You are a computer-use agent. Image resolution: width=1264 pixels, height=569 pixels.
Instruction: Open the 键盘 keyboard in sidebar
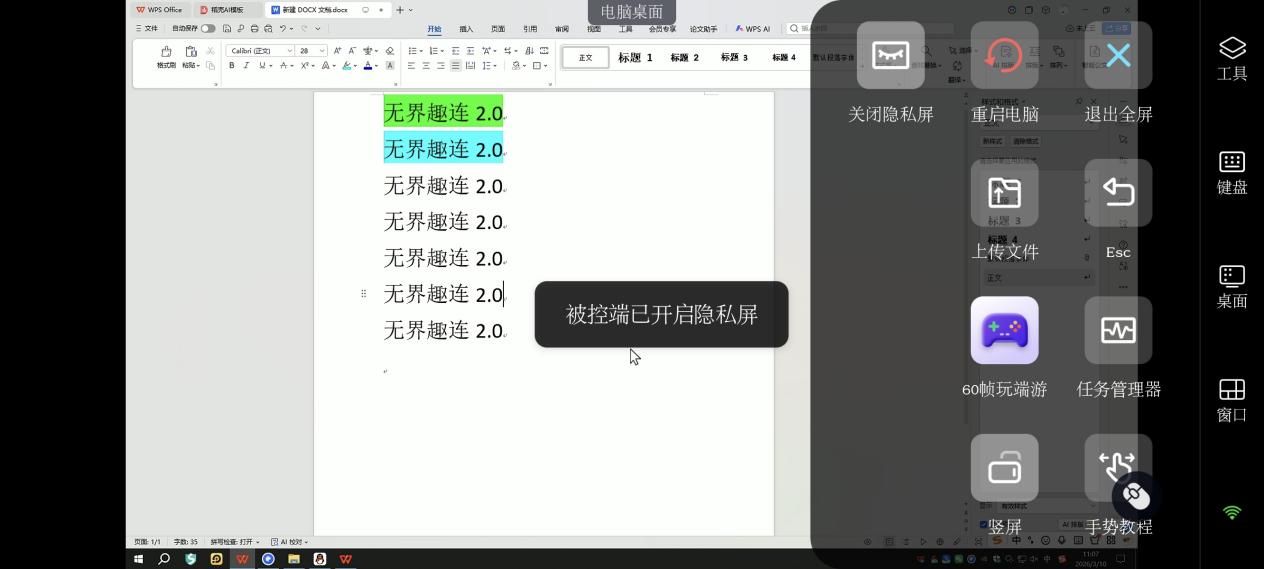(1232, 172)
